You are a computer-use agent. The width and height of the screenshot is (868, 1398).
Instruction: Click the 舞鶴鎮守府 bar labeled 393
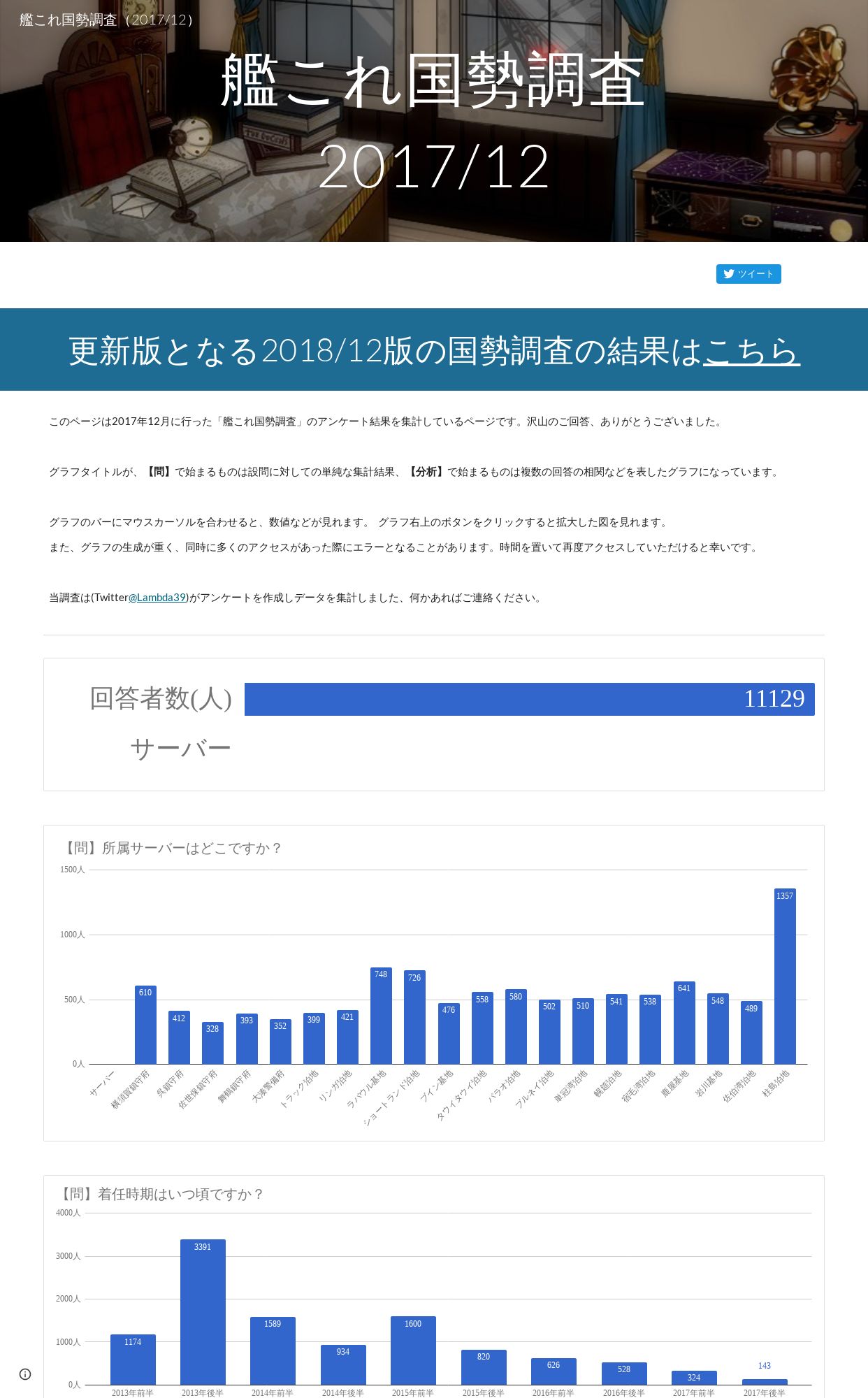(247, 1039)
